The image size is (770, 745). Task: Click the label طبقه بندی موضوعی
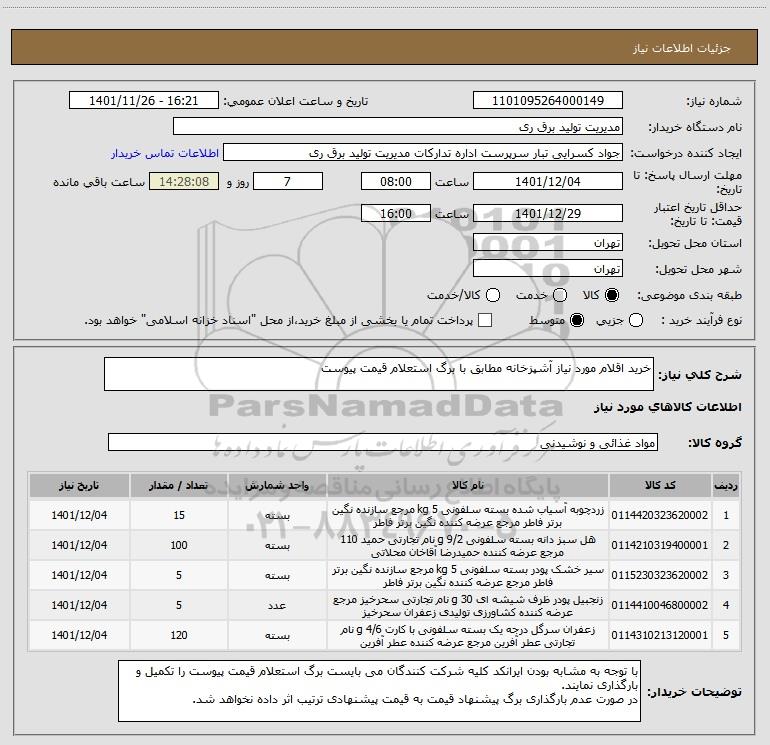[x=689, y=296]
